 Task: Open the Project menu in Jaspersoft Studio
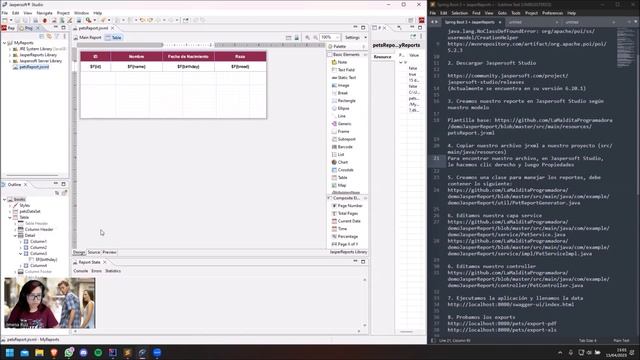coord(63,13)
